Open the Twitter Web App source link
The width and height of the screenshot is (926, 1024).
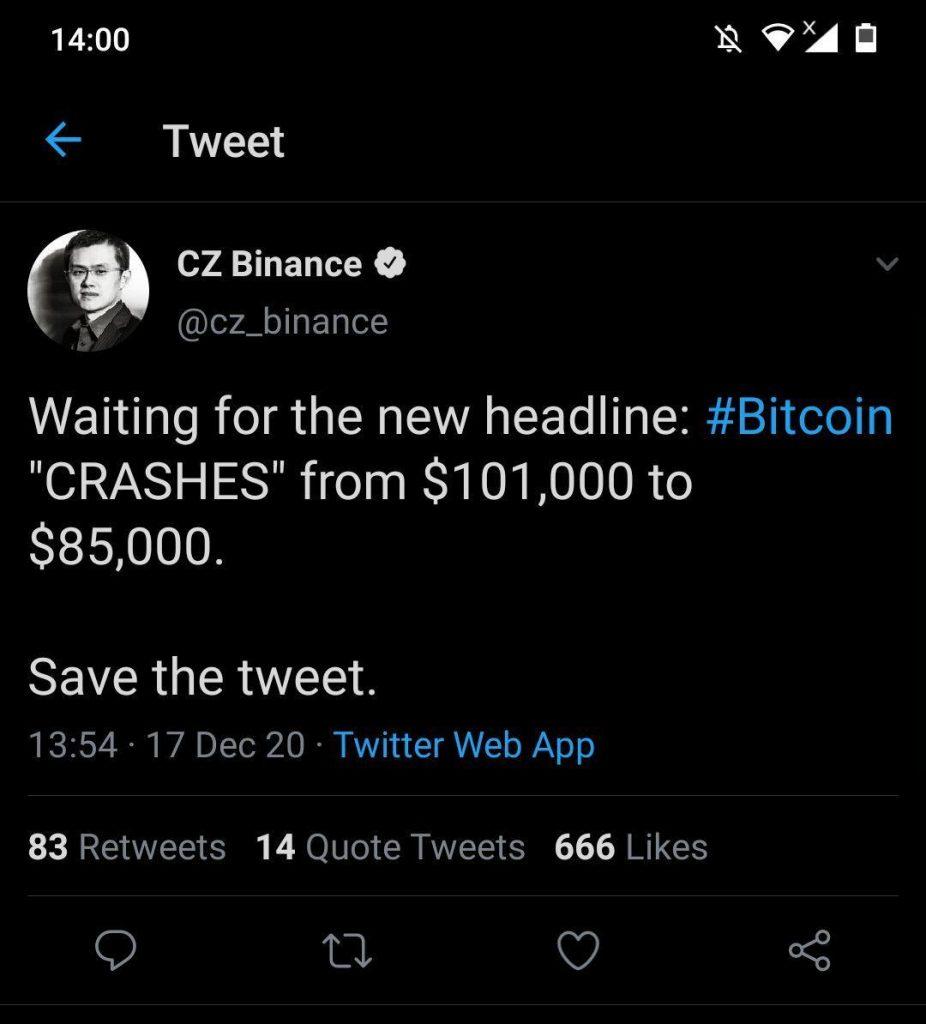tap(464, 745)
